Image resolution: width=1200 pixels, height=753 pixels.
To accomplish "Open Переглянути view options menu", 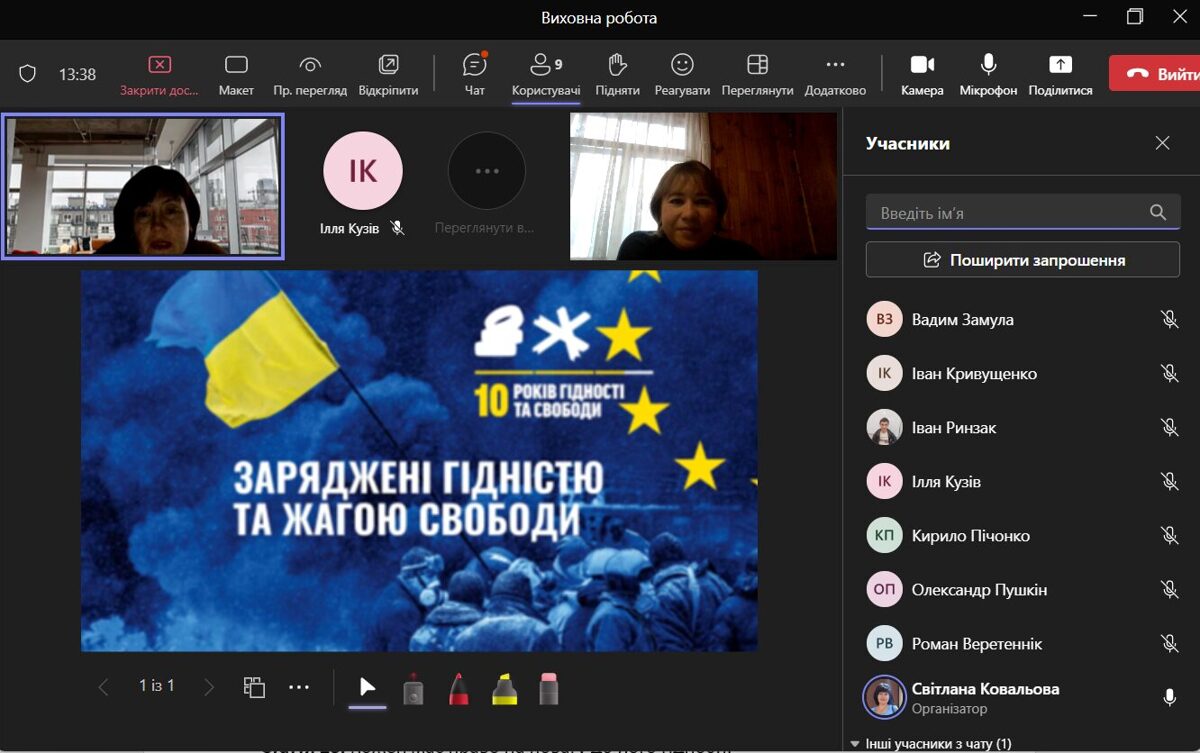I will click(x=757, y=75).
